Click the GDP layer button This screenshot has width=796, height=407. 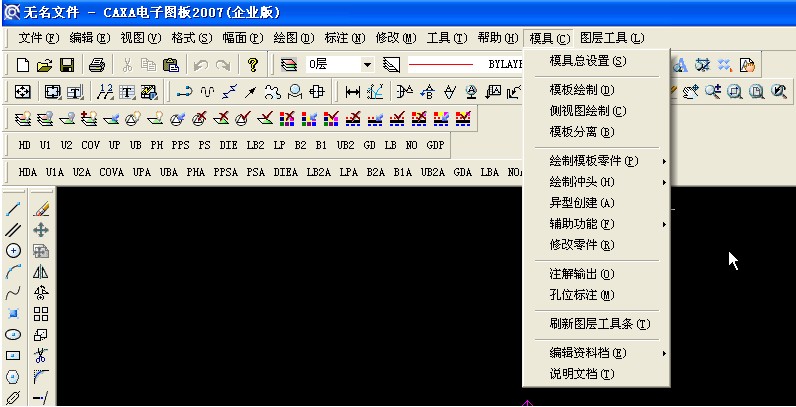click(436, 145)
